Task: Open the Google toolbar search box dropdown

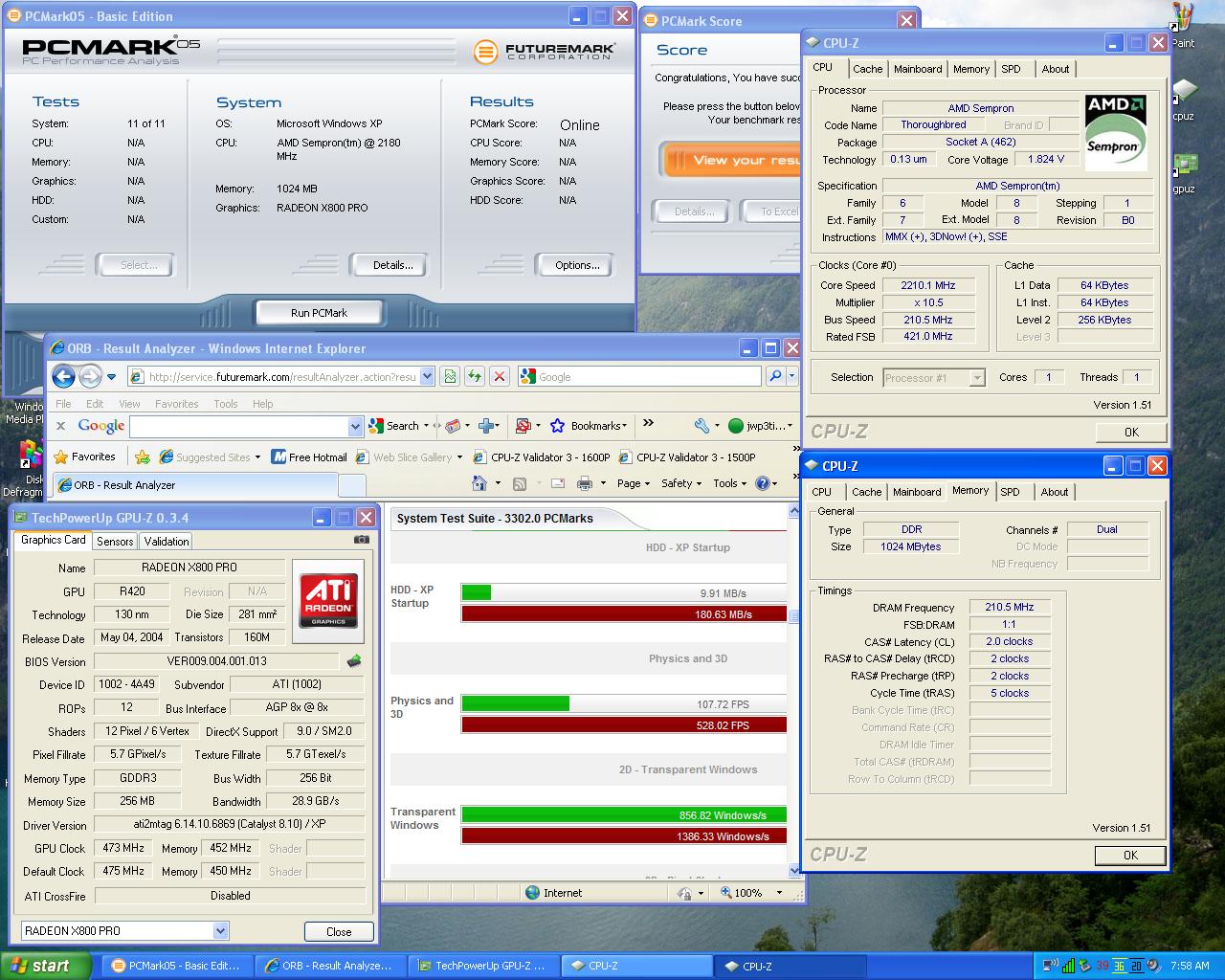Action: click(355, 426)
